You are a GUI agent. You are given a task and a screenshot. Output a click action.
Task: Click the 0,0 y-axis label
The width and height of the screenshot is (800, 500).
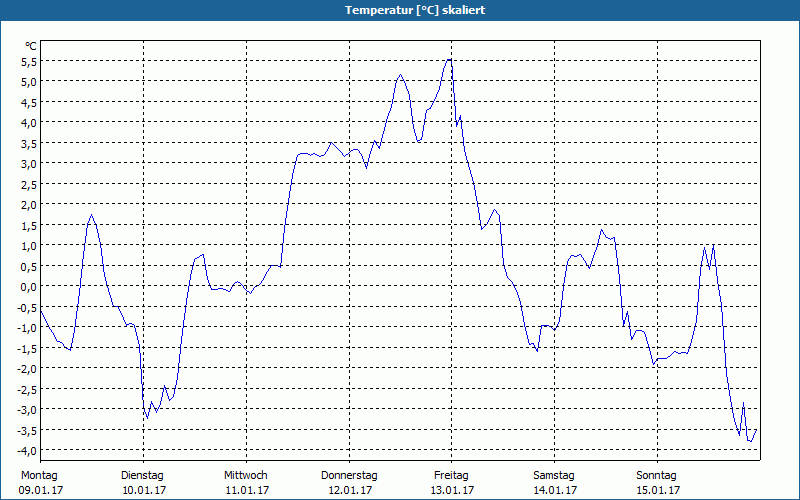pos(30,286)
